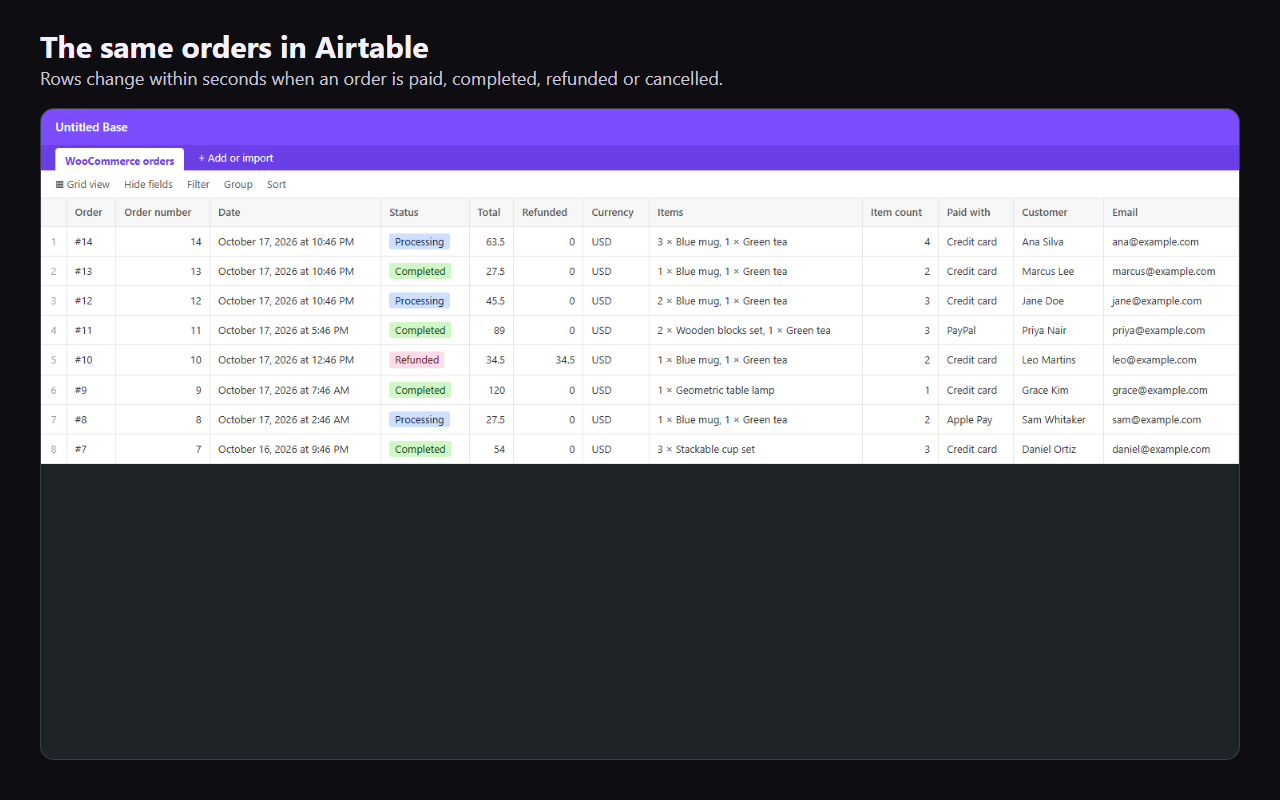Select the WooCommerce orders tab
The image size is (1280, 800).
click(120, 160)
